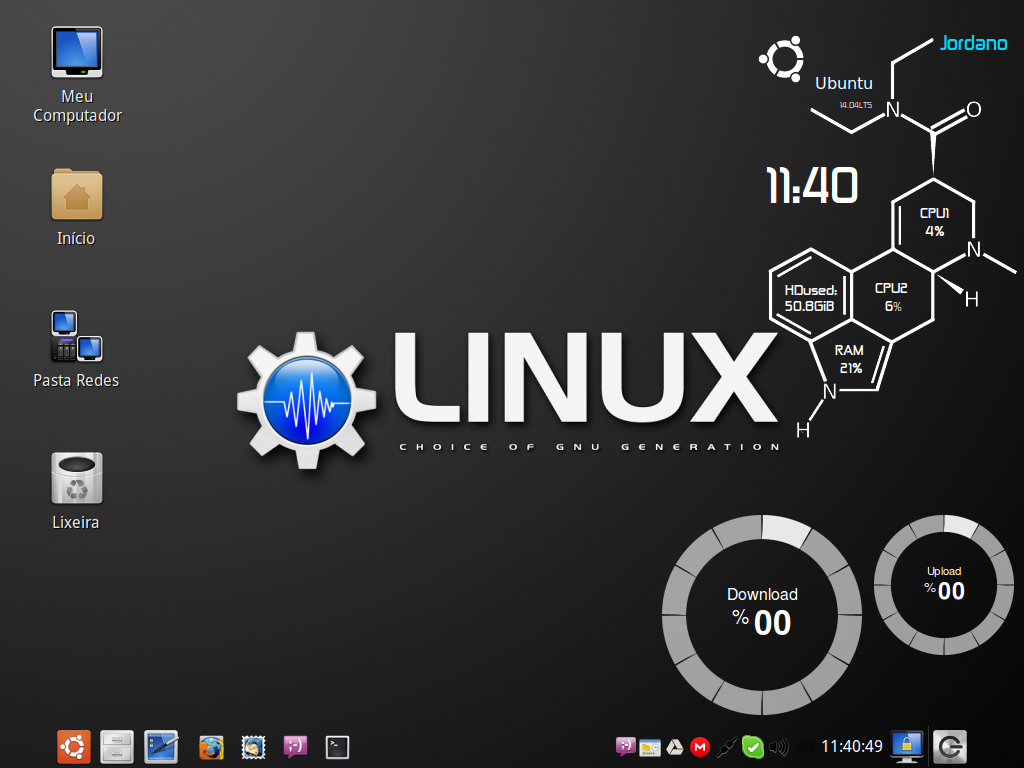Click the Google Drive tray icon

point(675,747)
